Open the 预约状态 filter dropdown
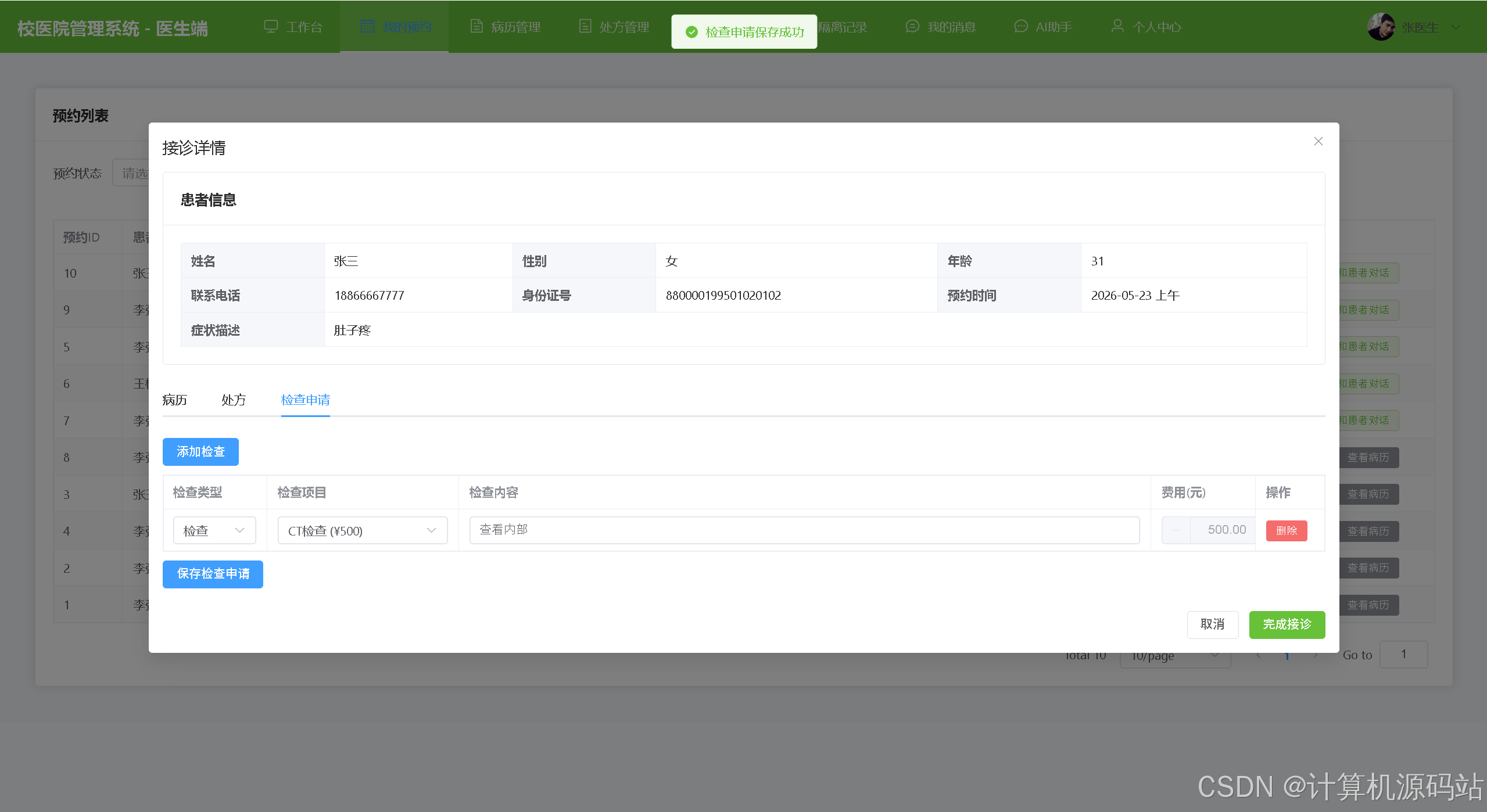 131,173
